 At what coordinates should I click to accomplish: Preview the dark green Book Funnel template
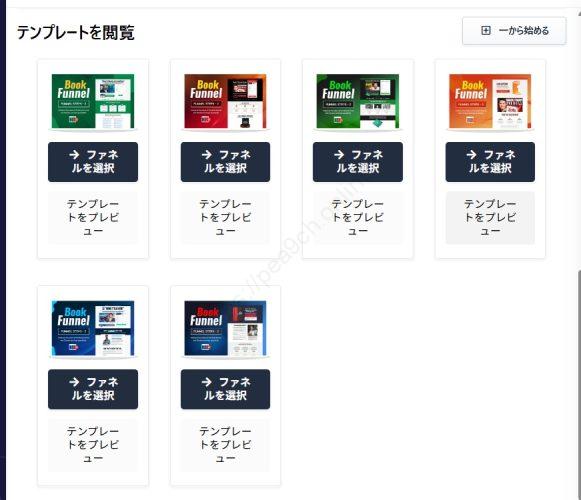[358, 218]
